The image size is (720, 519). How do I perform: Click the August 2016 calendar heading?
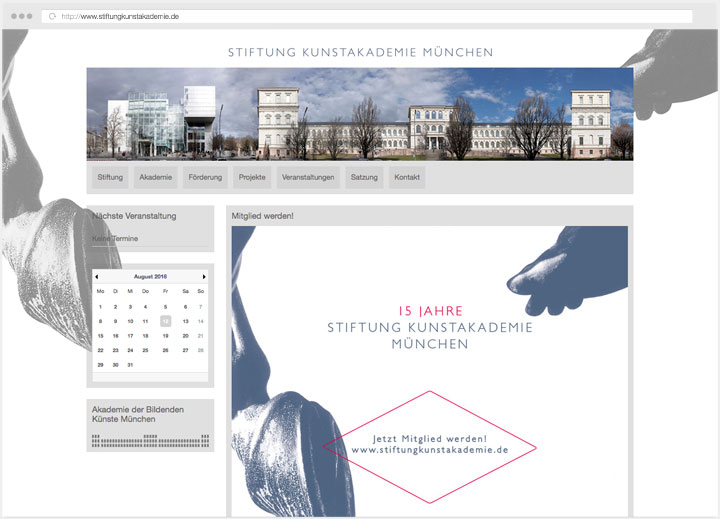tap(150, 276)
